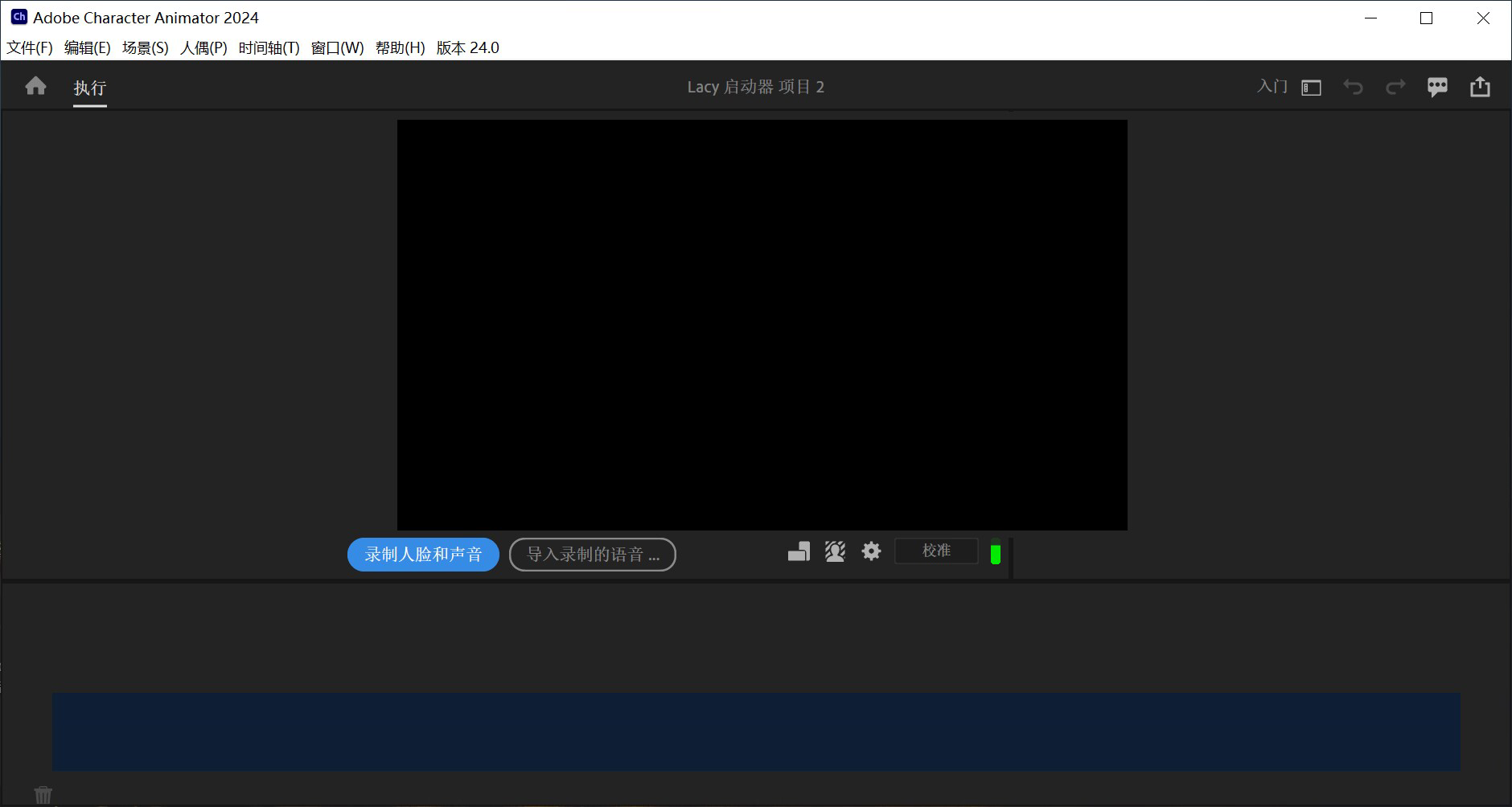
Task: Click the export/share icon
Action: point(1480,86)
